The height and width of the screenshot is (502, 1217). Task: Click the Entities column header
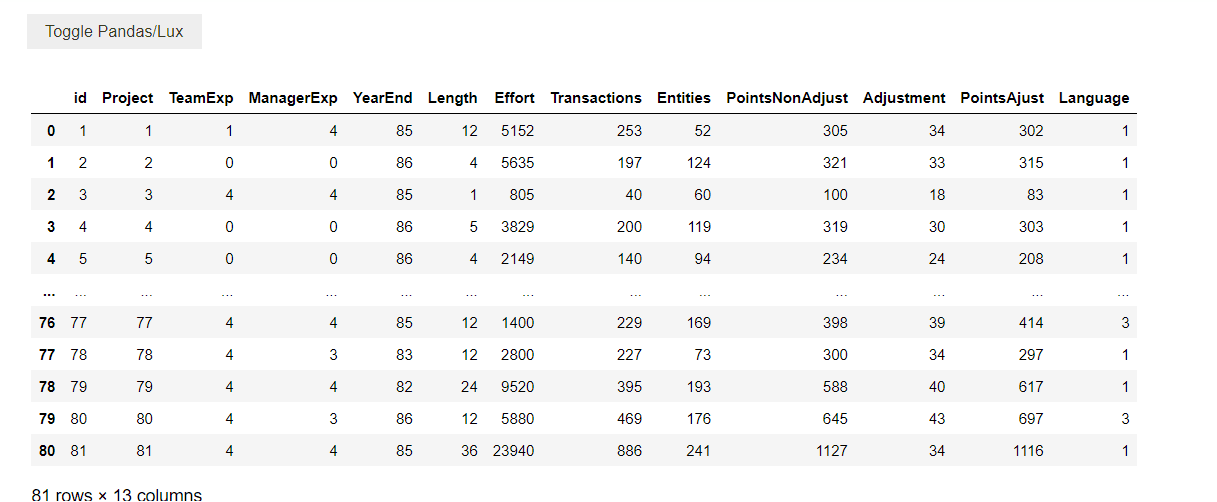click(684, 98)
